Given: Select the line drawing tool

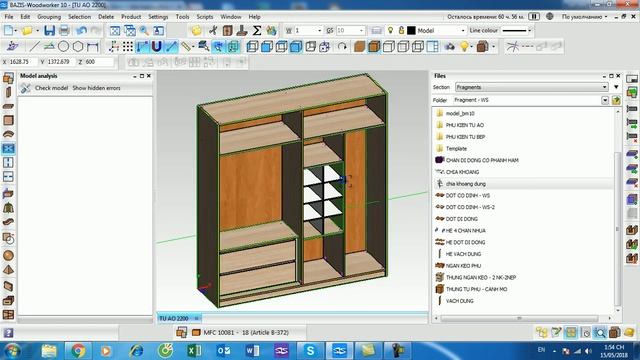Looking at the screenshot, I should (35, 47).
